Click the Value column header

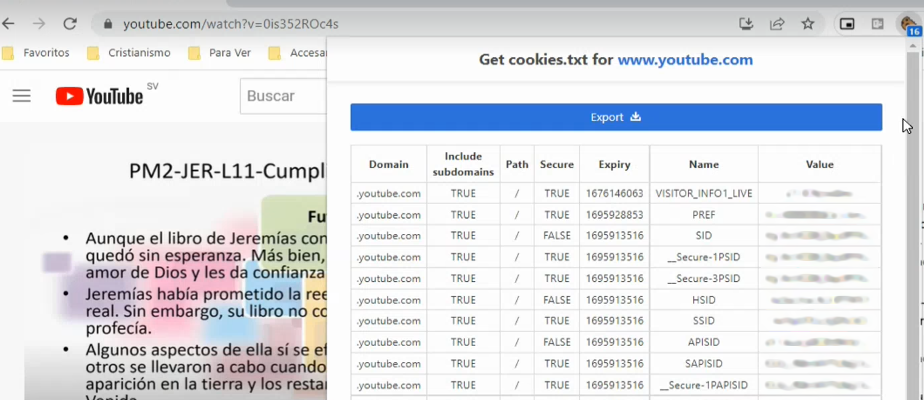coord(820,164)
